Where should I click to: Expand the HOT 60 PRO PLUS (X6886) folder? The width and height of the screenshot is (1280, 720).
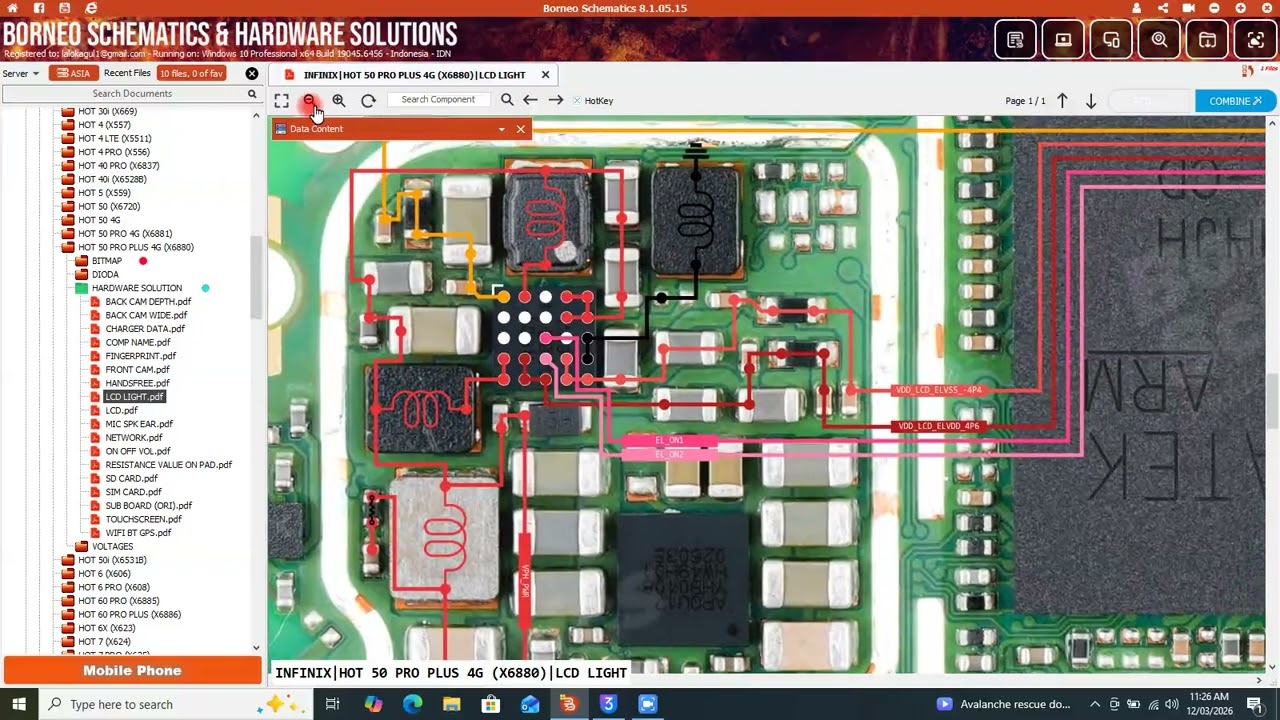tap(69, 615)
